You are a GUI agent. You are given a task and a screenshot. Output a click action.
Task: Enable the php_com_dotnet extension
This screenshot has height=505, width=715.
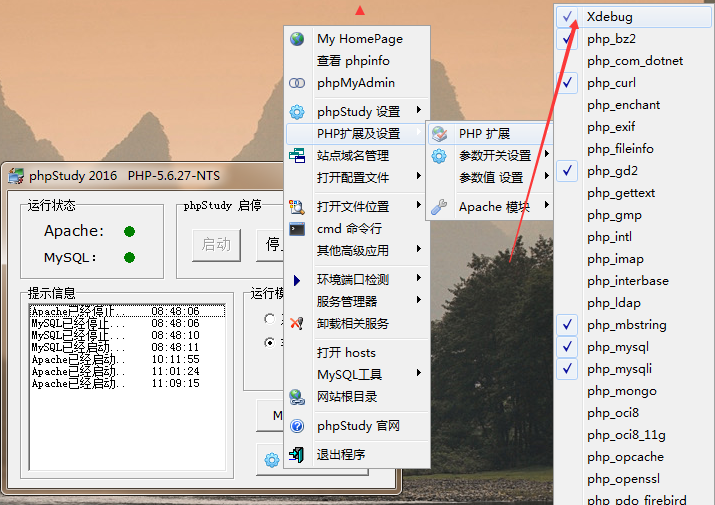634,61
